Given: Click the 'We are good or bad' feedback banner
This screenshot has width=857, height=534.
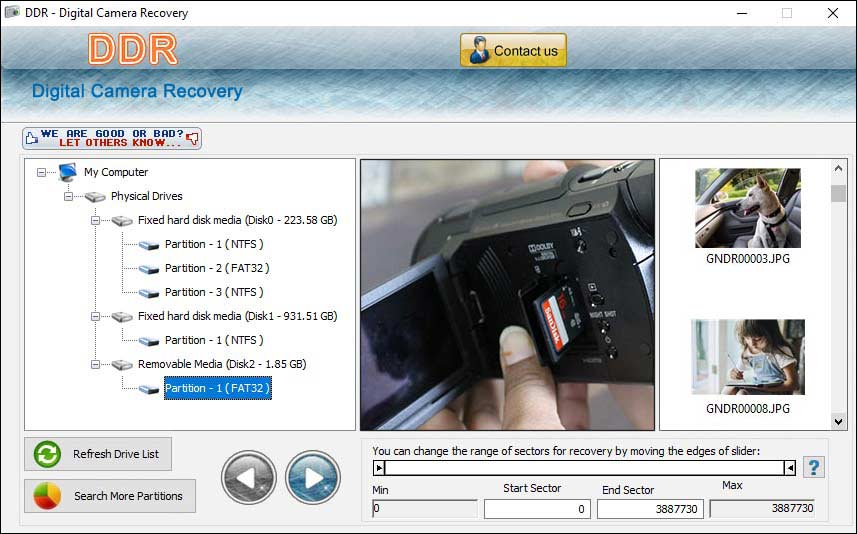Looking at the screenshot, I should coord(112,138).
